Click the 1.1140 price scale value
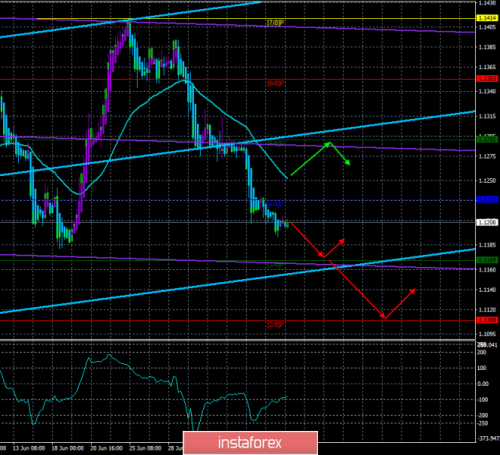Viewport: 500px width, 455px height. pyautogui.click(x=487, y=290)
